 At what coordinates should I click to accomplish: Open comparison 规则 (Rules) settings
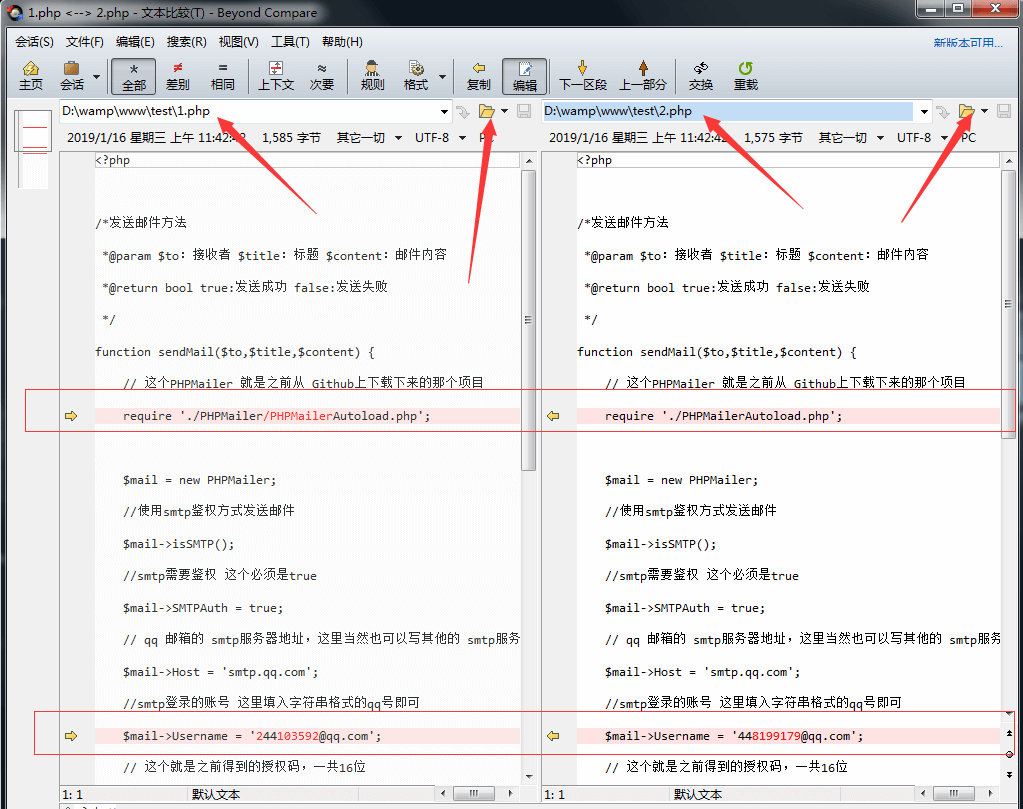point(371,75)
